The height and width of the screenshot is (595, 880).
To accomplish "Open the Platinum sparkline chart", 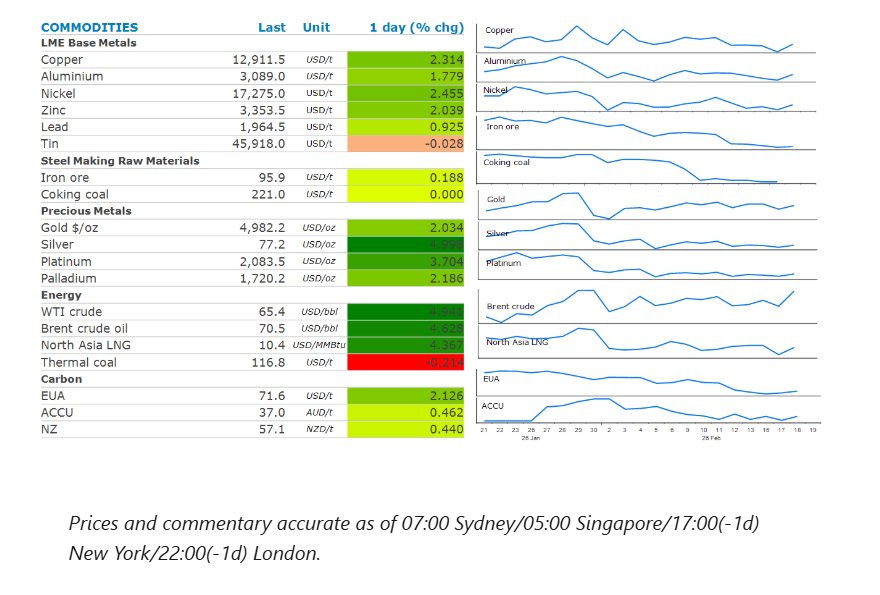I will [647, 266].
